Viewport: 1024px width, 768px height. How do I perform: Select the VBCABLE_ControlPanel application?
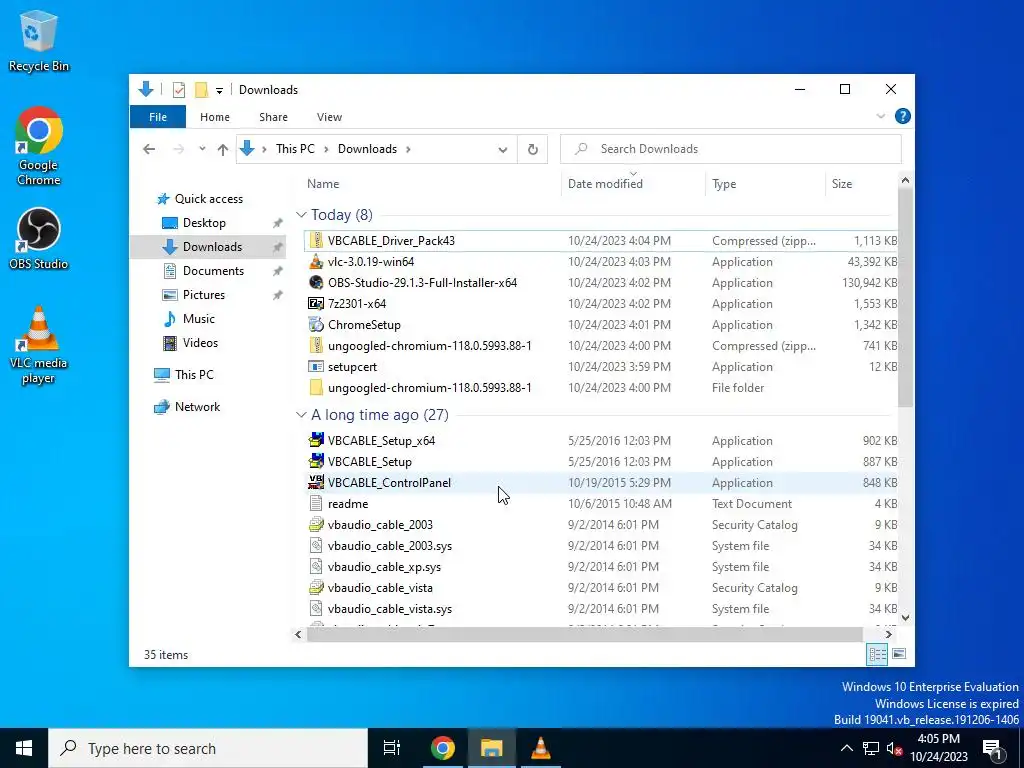point(601,483)
